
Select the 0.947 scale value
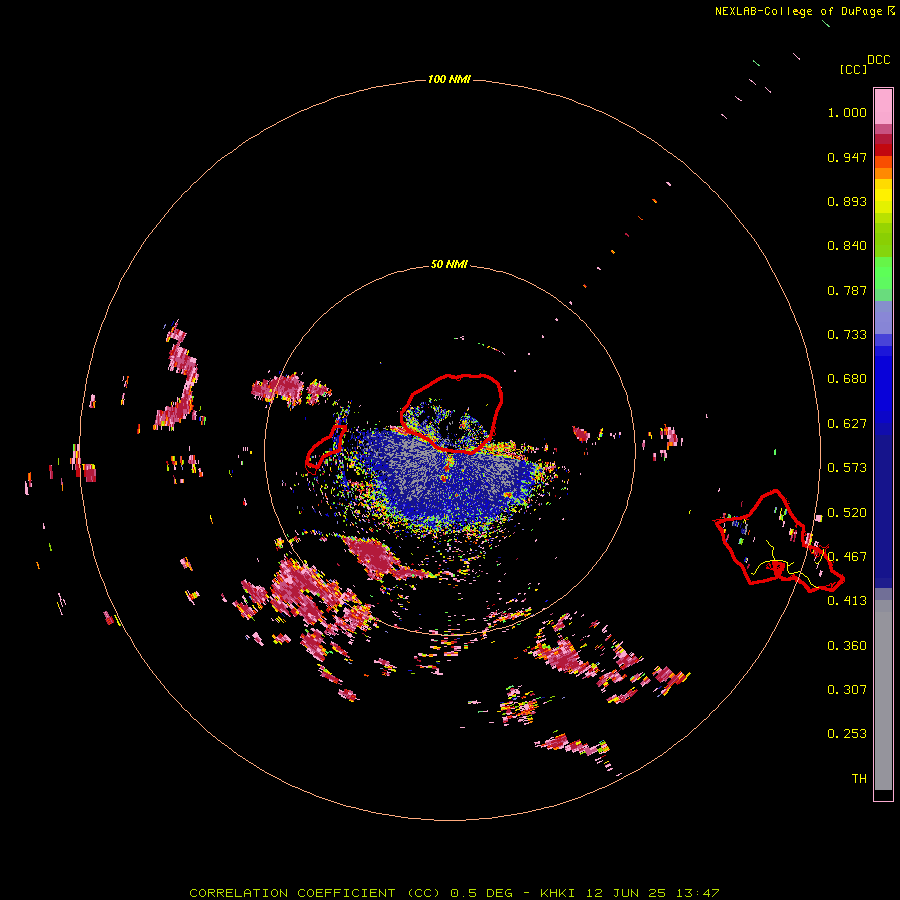click(x=847, y=157)
